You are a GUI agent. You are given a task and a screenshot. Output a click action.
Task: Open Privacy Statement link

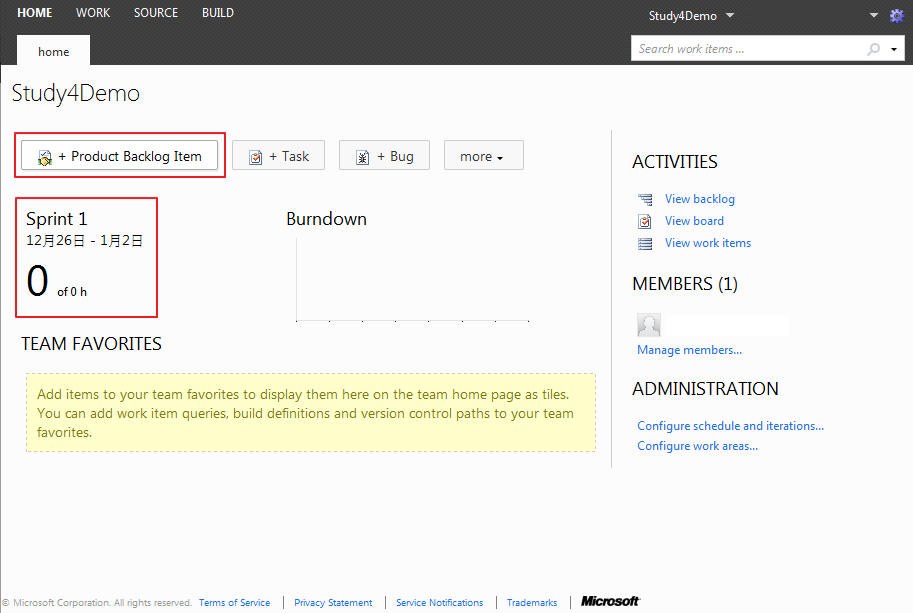[x=332, y=603]
